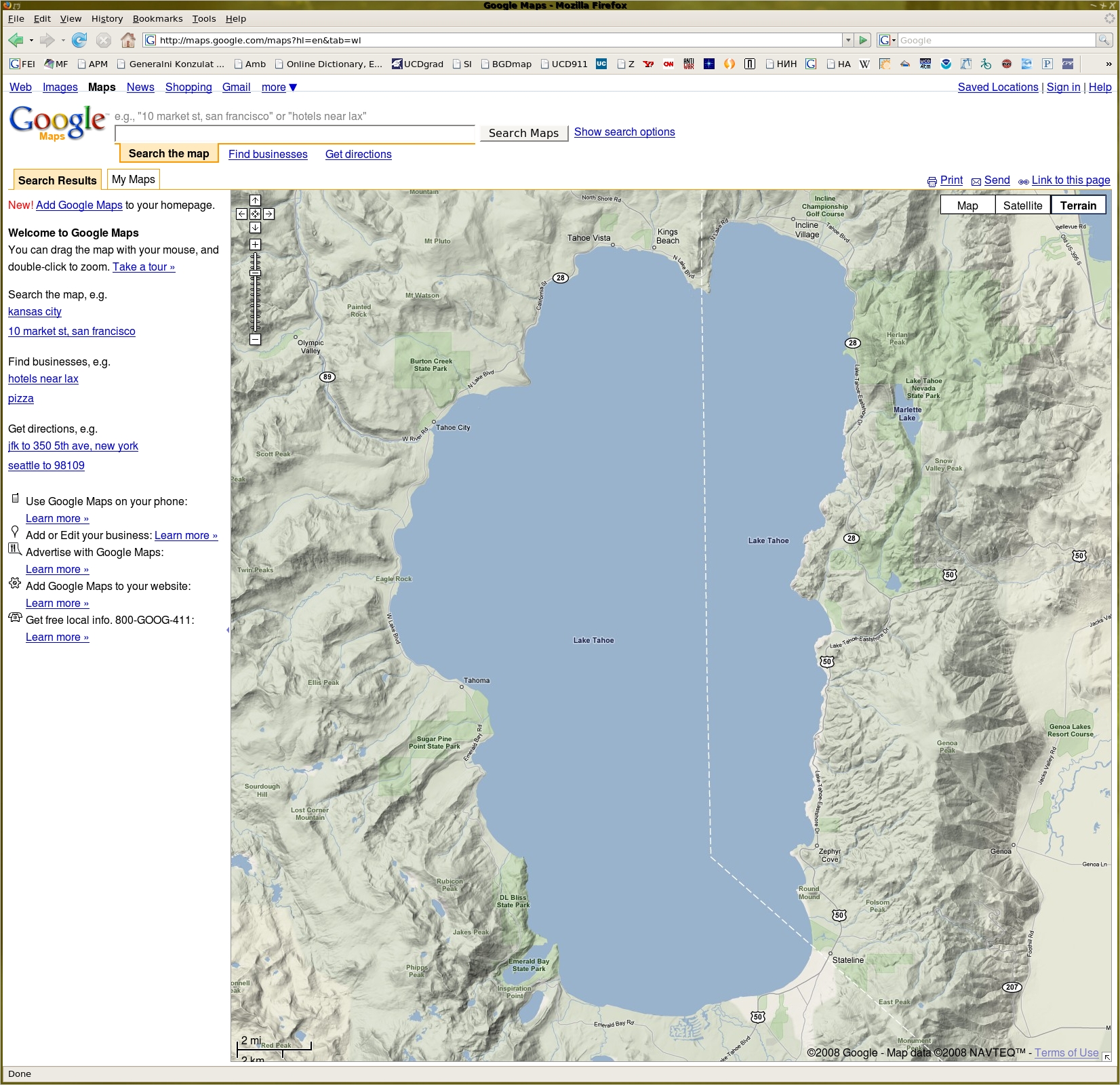Expand the overview map in corner
Screen dimensions: 1120x1085
pos(1106,1057)
